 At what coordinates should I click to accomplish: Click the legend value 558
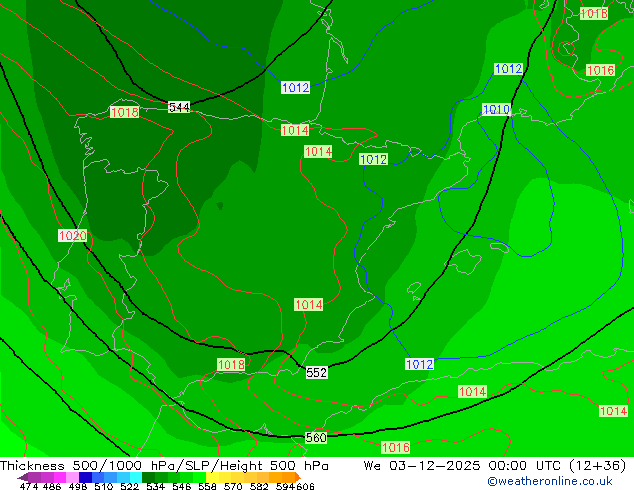point(207,486)
